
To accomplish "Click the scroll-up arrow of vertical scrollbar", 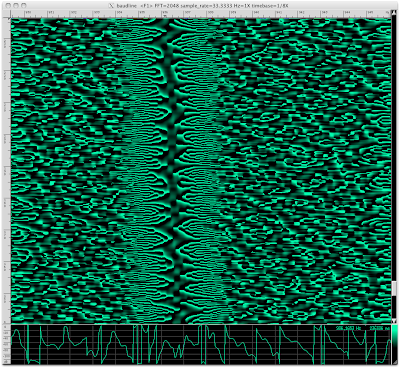I will (394, 13).
